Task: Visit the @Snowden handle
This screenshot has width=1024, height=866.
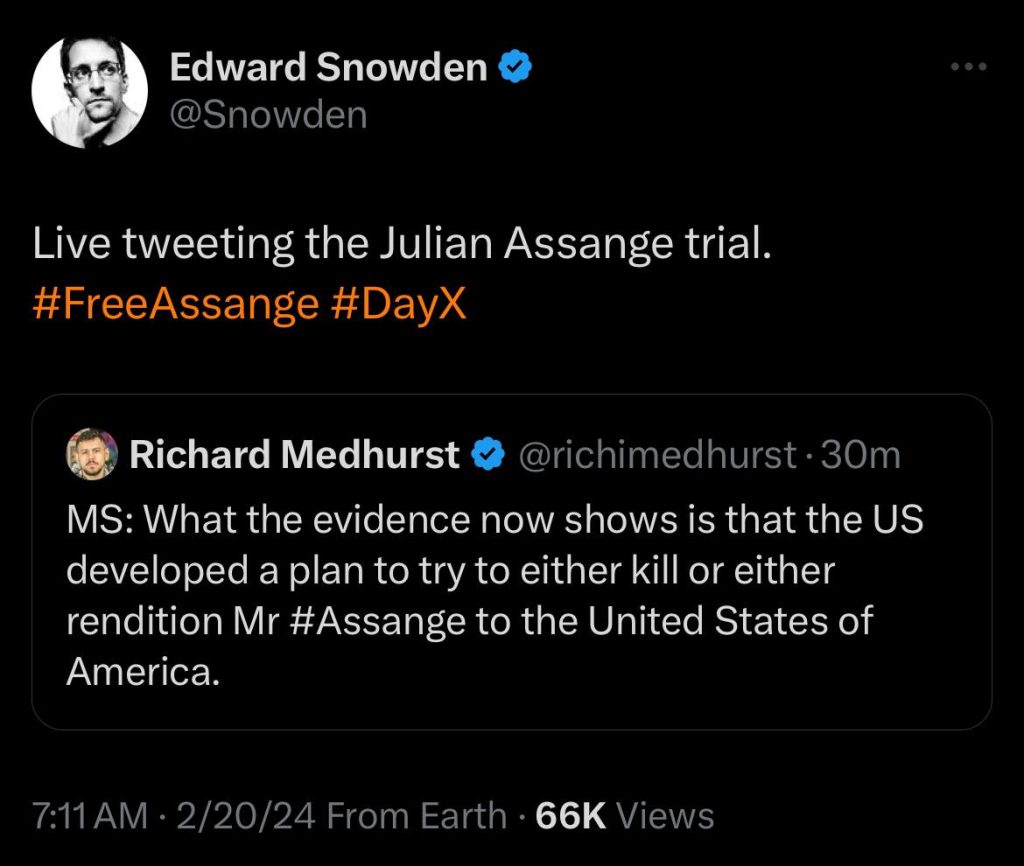Action: (x=268, y=115)
